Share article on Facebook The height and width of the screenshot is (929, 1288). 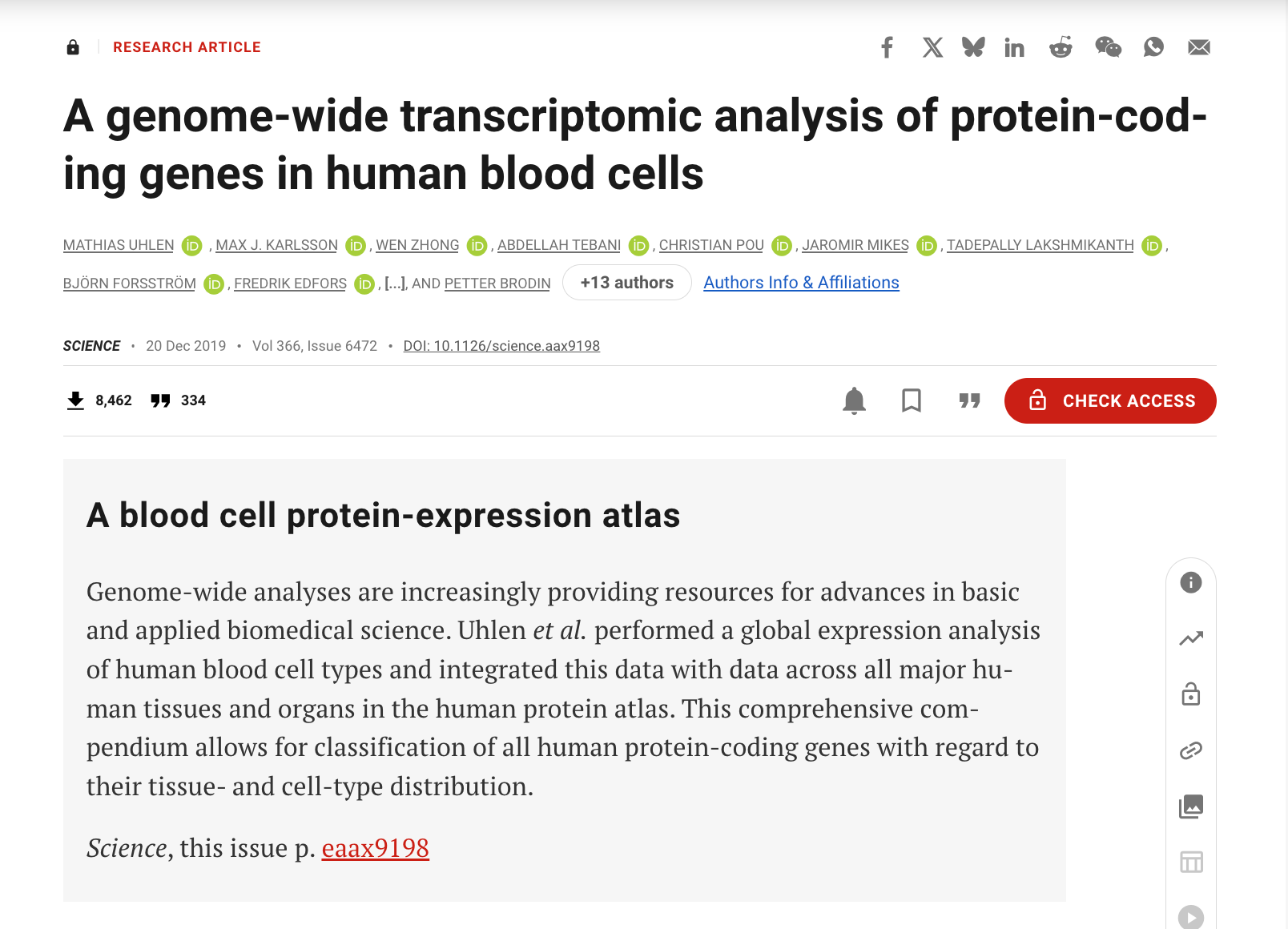point(887,47)
